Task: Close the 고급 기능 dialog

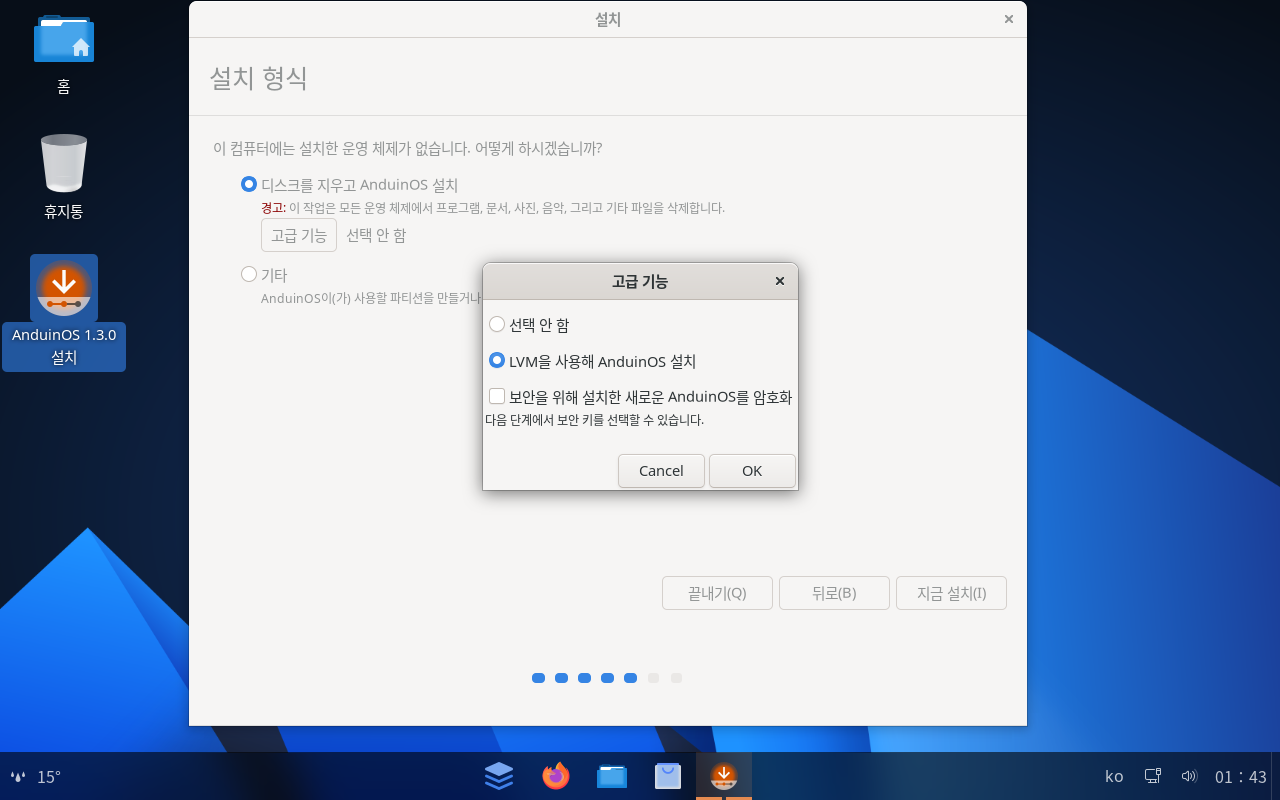Action: pyautogui.click(x=780, y=281)
